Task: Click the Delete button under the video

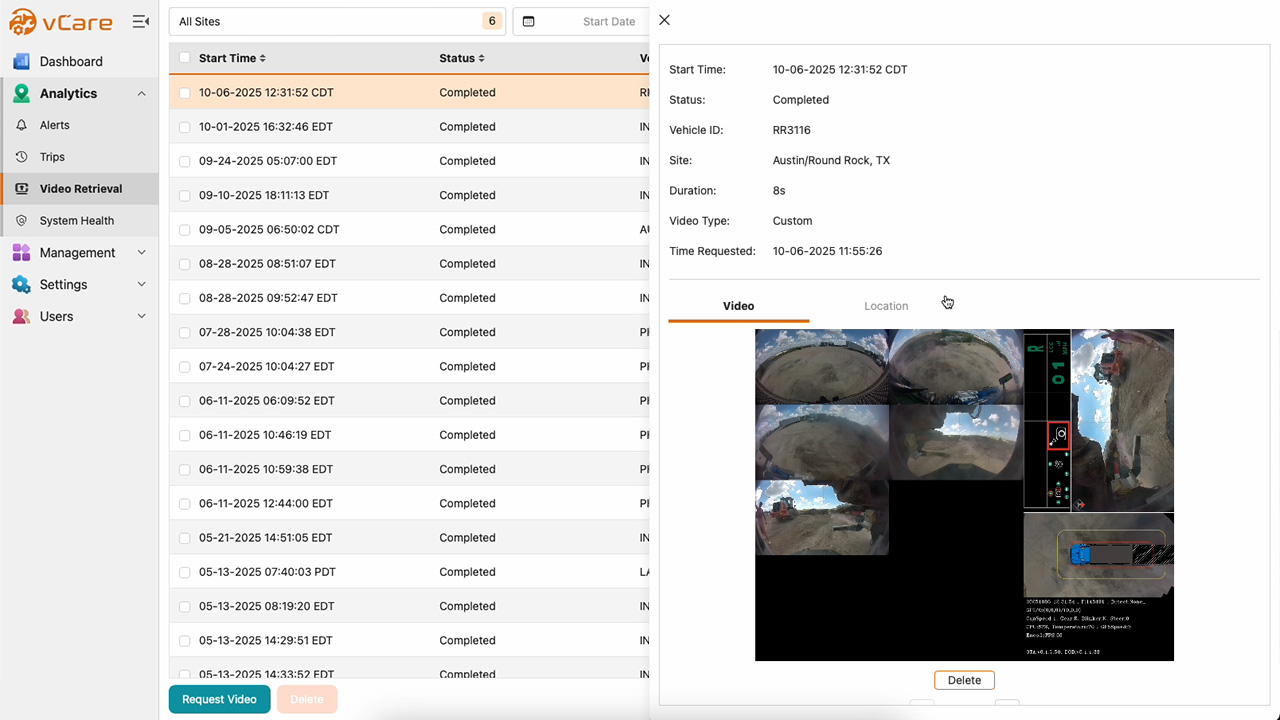Action: pos(963,679)
